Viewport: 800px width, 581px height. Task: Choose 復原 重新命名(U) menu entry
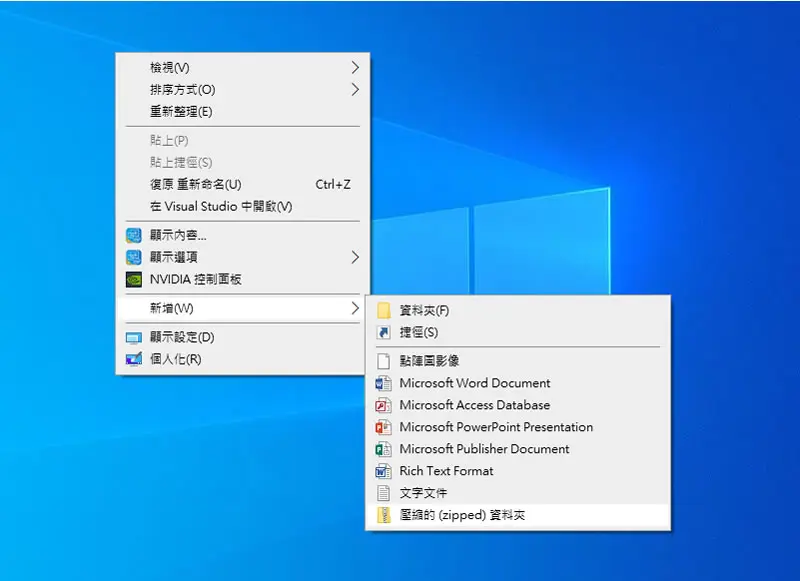pos(243,184)
